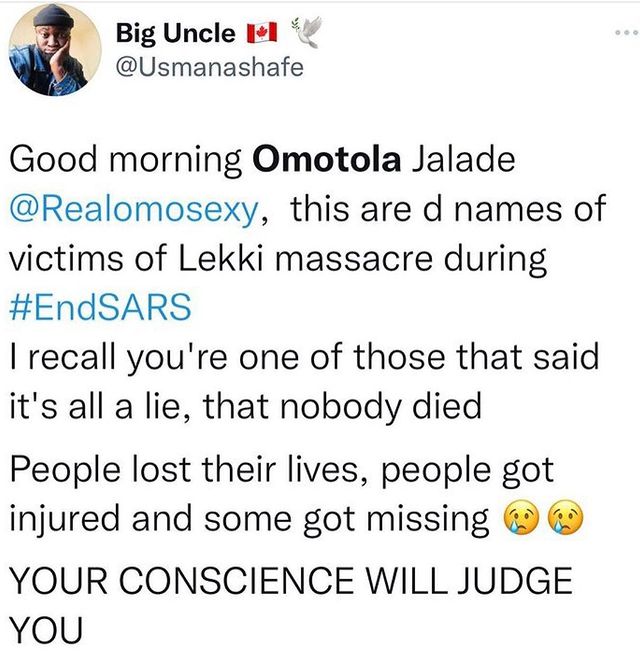This screenshot has height=672, width=640.
Task: Open the Big Uncle display name
Action: point(176,33)
